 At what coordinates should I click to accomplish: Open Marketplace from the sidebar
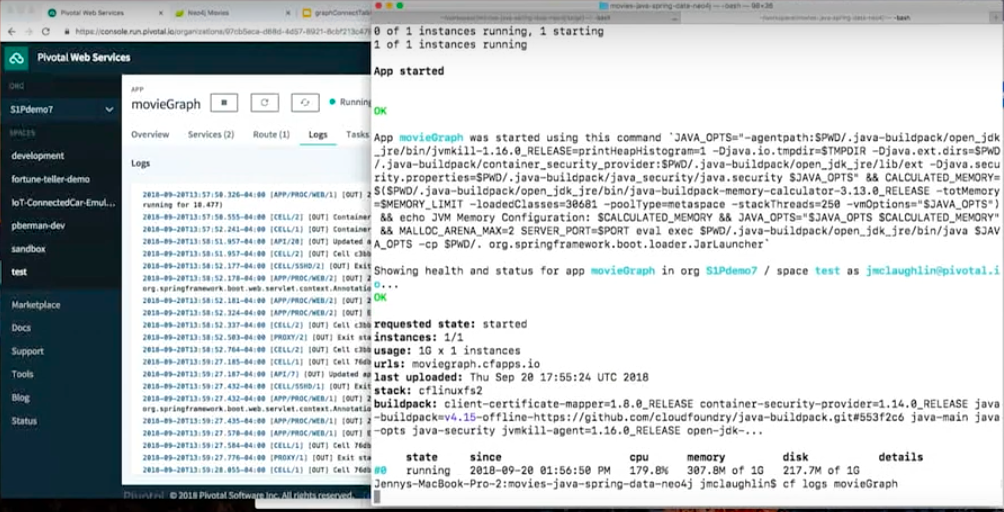[36, 305]
